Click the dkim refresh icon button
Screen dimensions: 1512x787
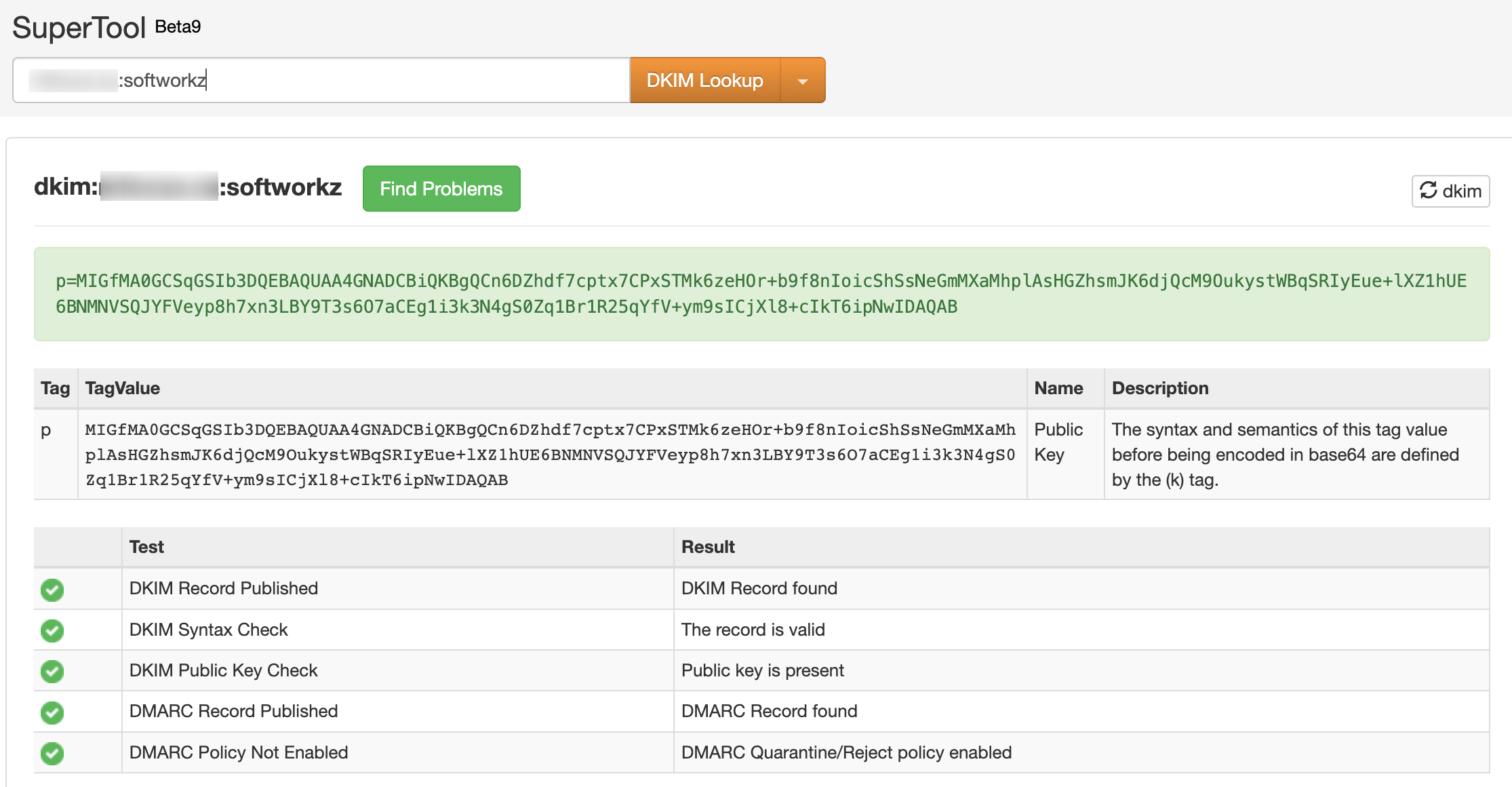pyautogui.click(x=1450, y=191)
